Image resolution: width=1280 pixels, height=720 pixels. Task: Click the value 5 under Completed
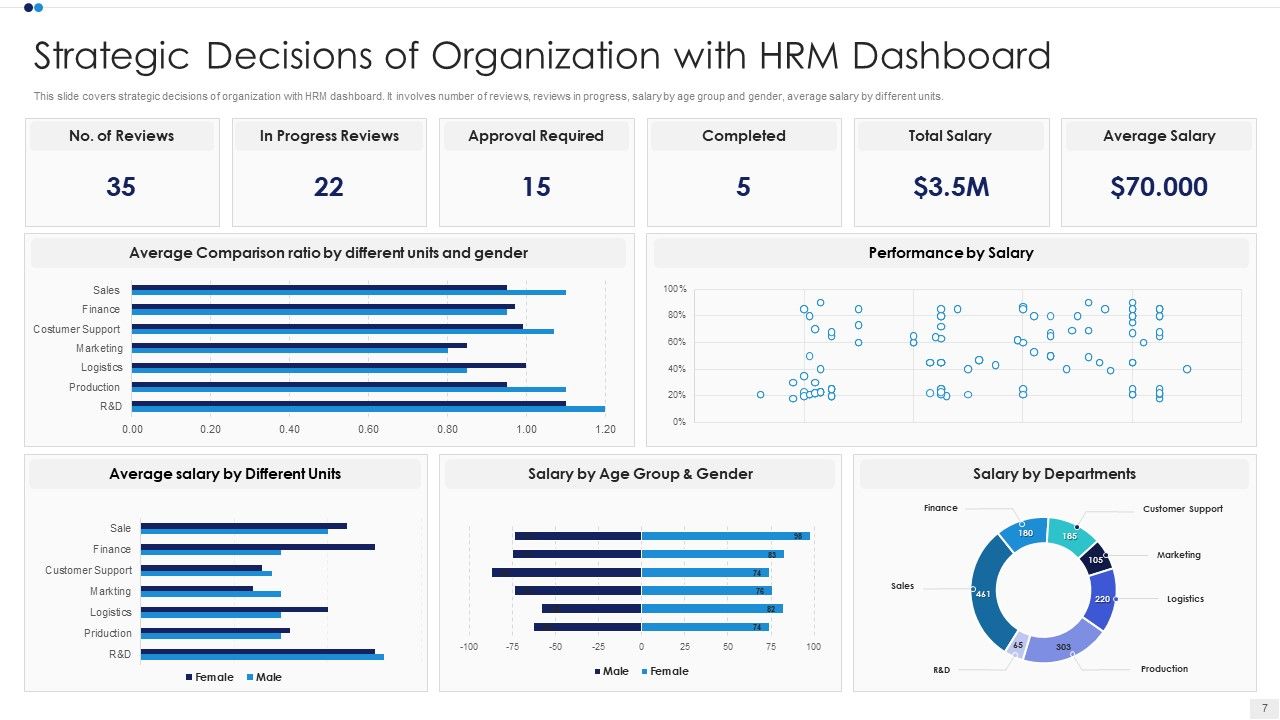click(x=743, y=187)
